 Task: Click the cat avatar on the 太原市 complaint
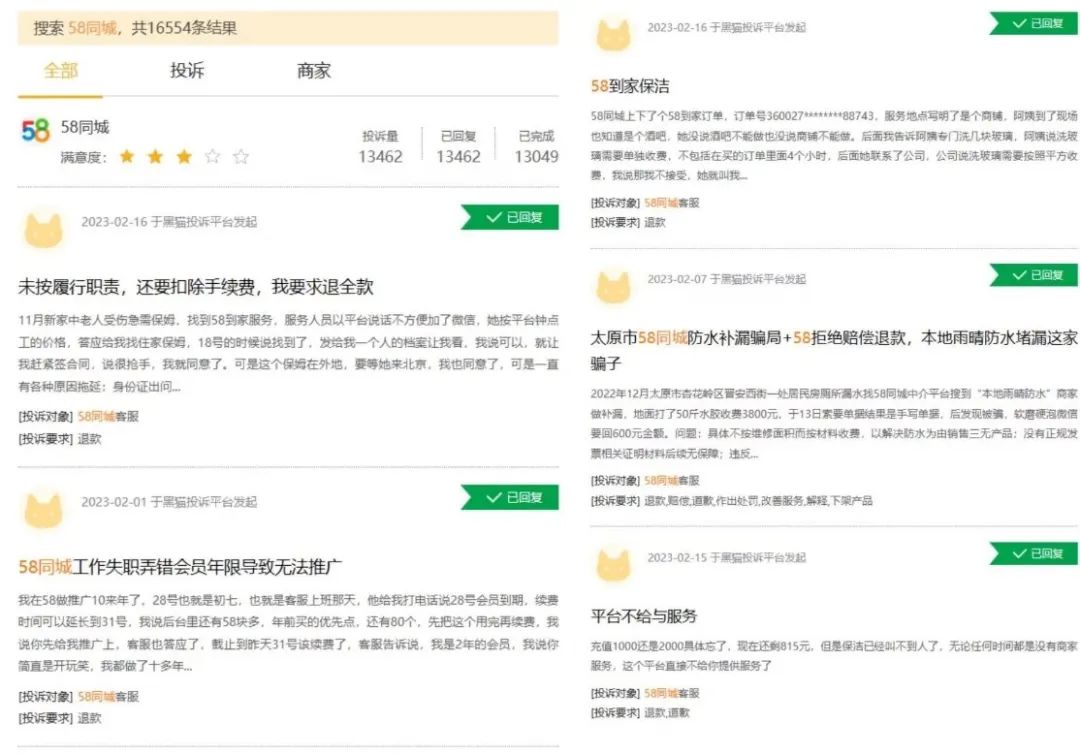pos(615,288)
